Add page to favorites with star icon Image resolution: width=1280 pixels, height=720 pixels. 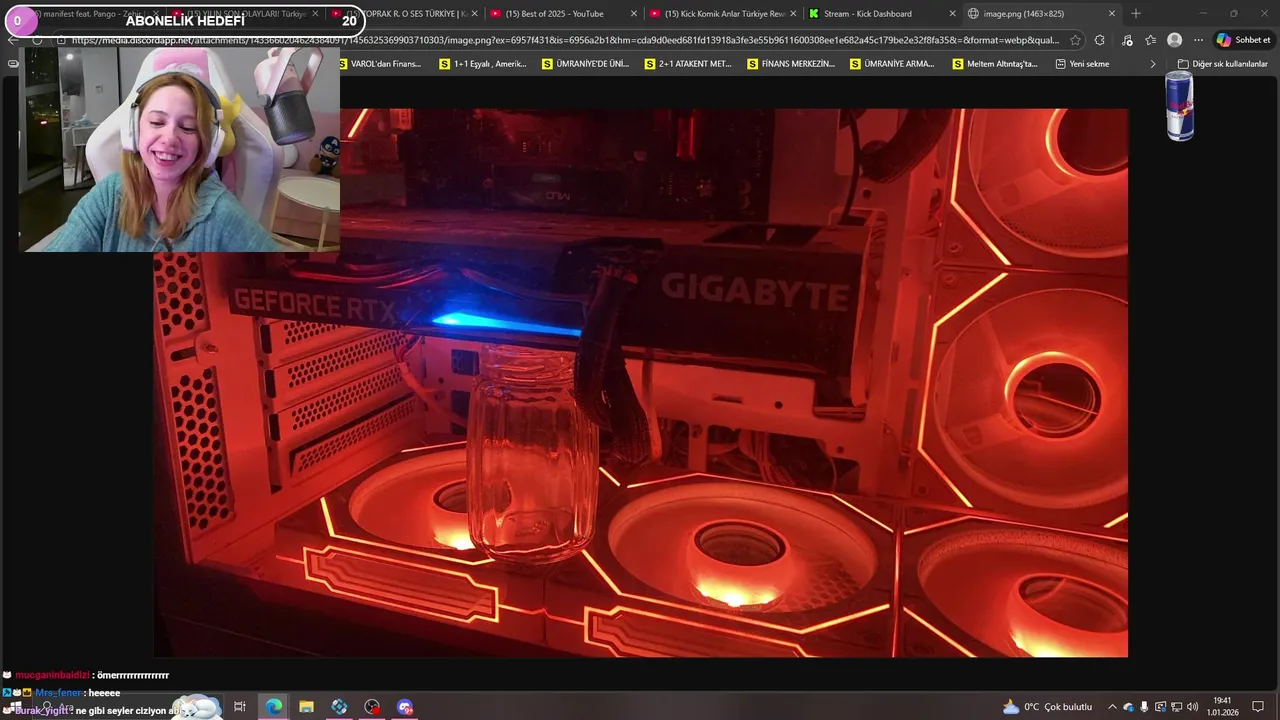pyautogui.click(x=1075, y=40)
